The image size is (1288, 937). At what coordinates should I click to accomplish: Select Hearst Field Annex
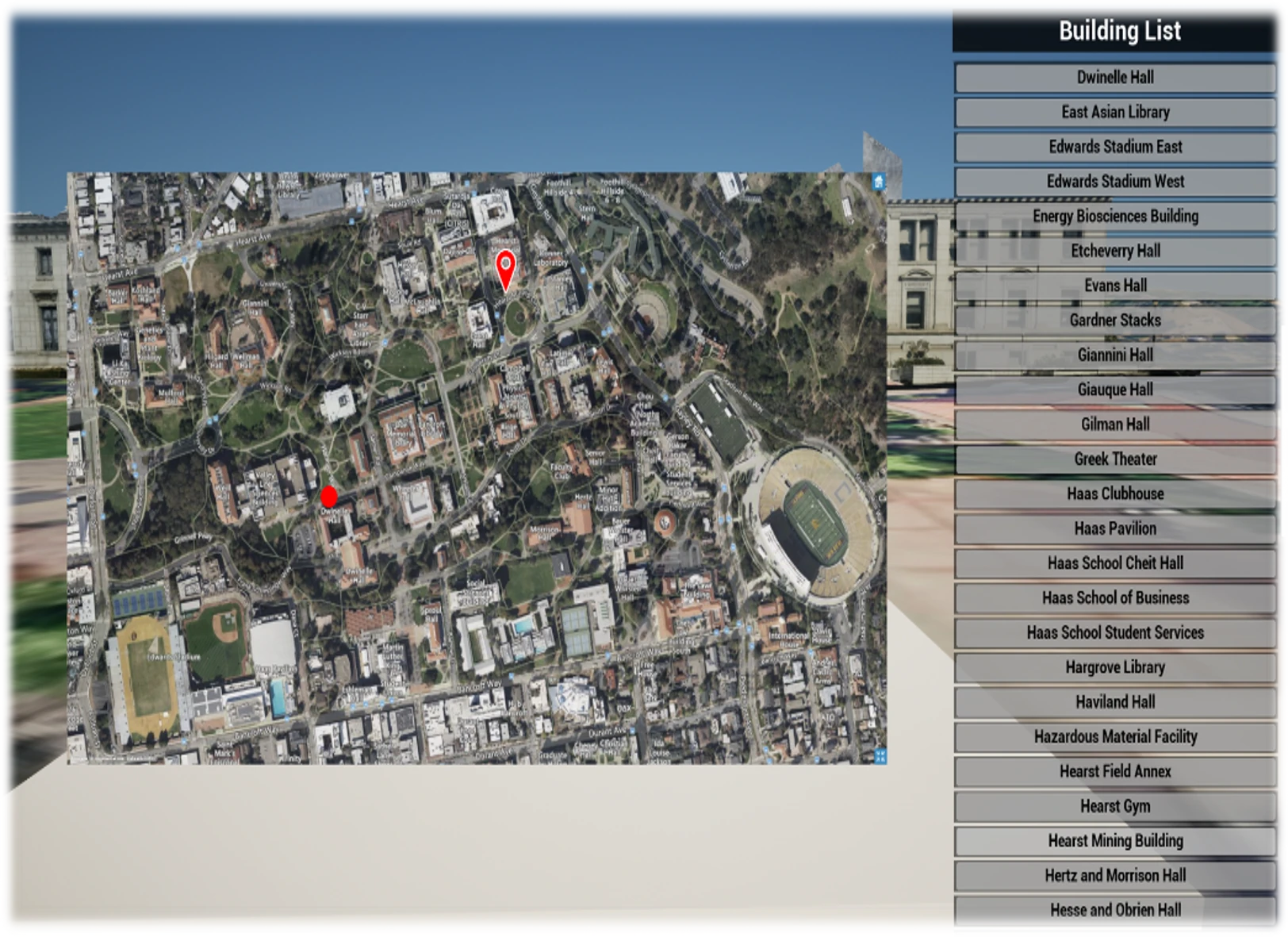click(x=1114, y=771)
